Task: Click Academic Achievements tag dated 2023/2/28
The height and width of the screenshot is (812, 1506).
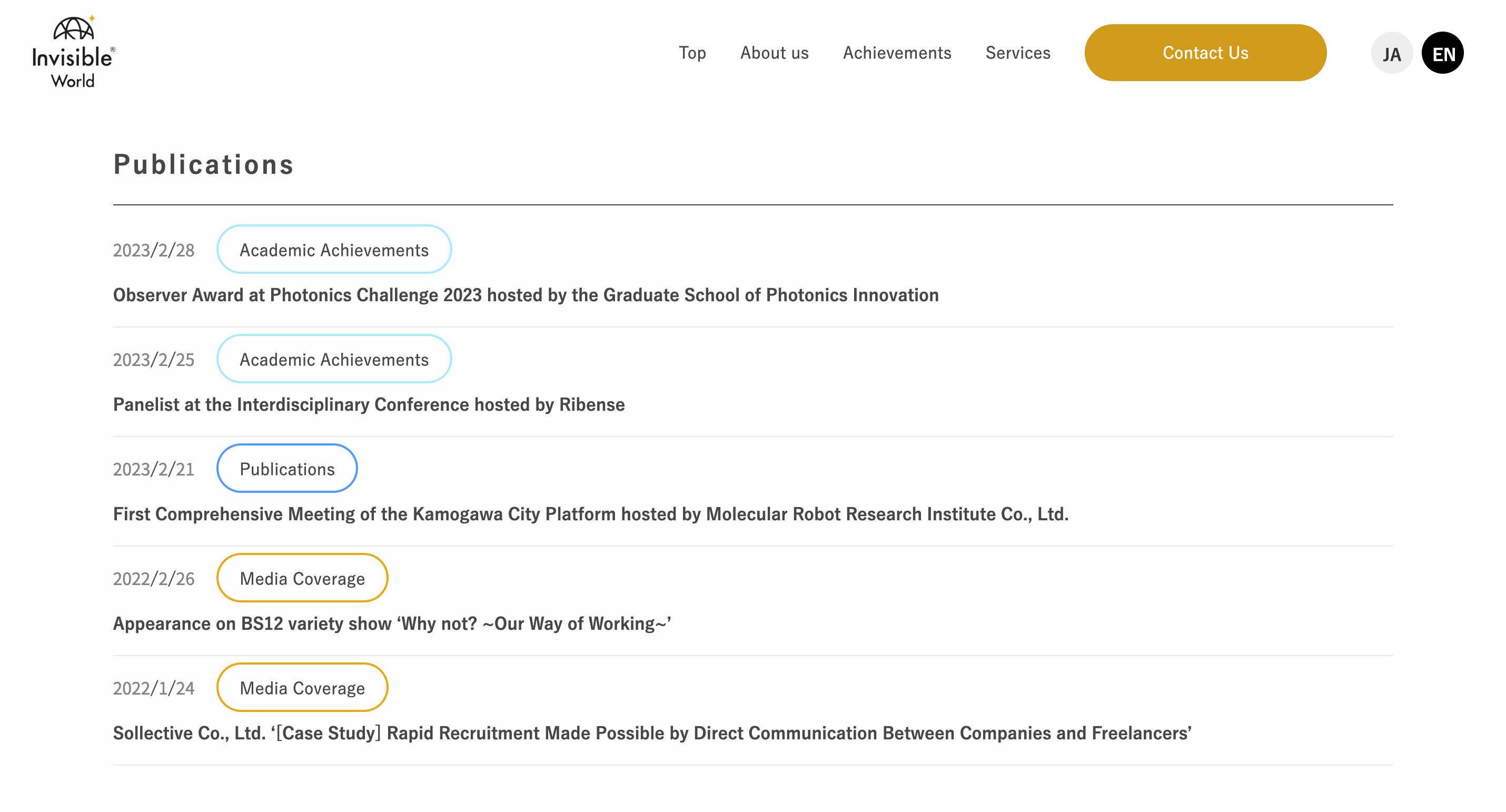Action: pos(334,250)
